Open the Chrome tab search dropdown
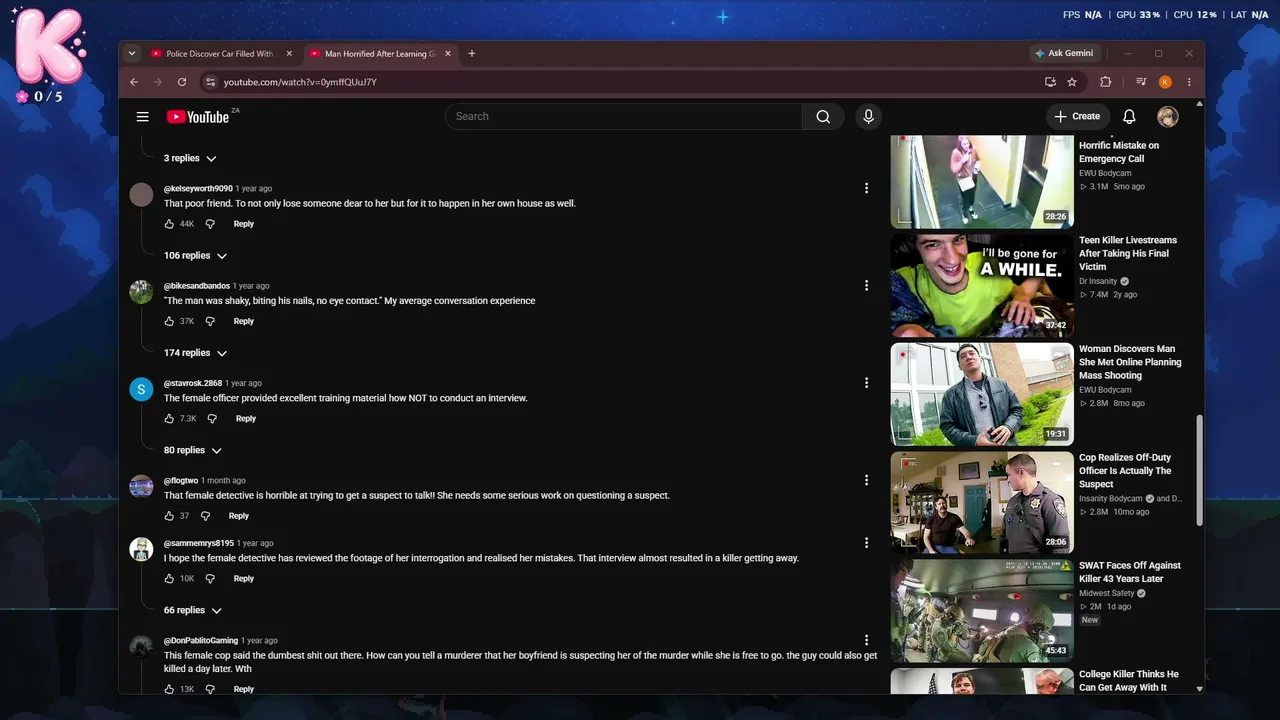 point(132,54)
